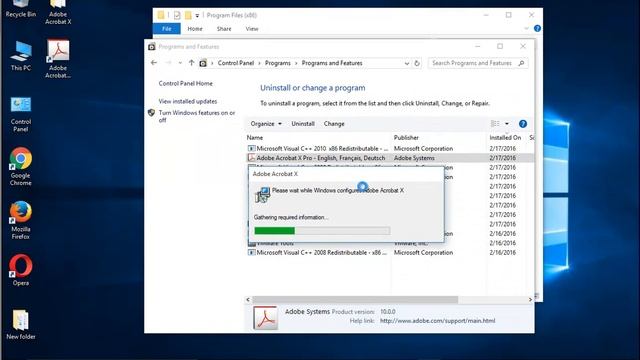Click the installer icon in Adobe Acrobat X dialog
Image resolution: width=640 pixels, height=360 pixels.
tap(262, 195)
